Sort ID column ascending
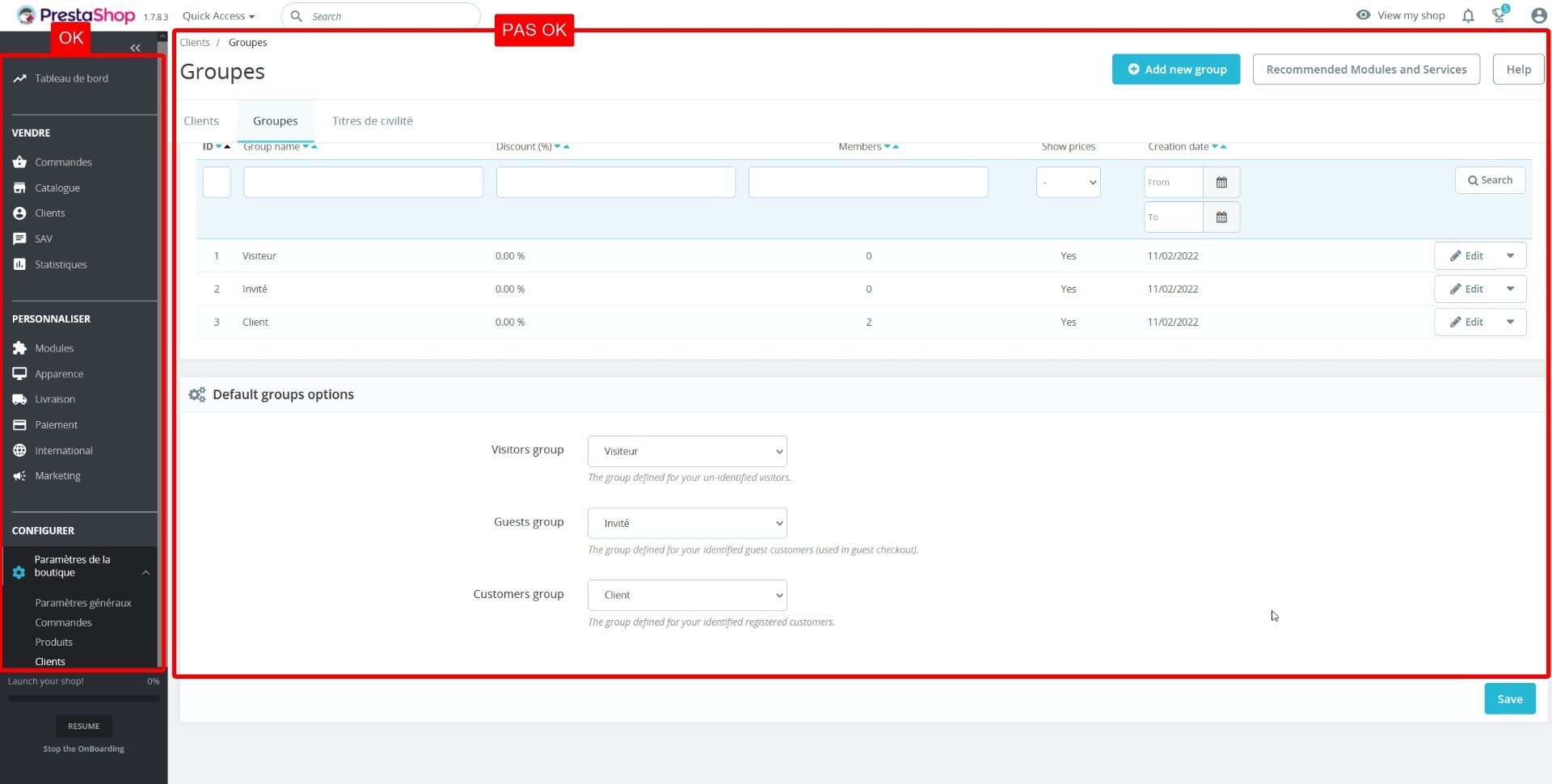Image resolution: width=1552 pixels, height=784 pixels. [227, 146]
